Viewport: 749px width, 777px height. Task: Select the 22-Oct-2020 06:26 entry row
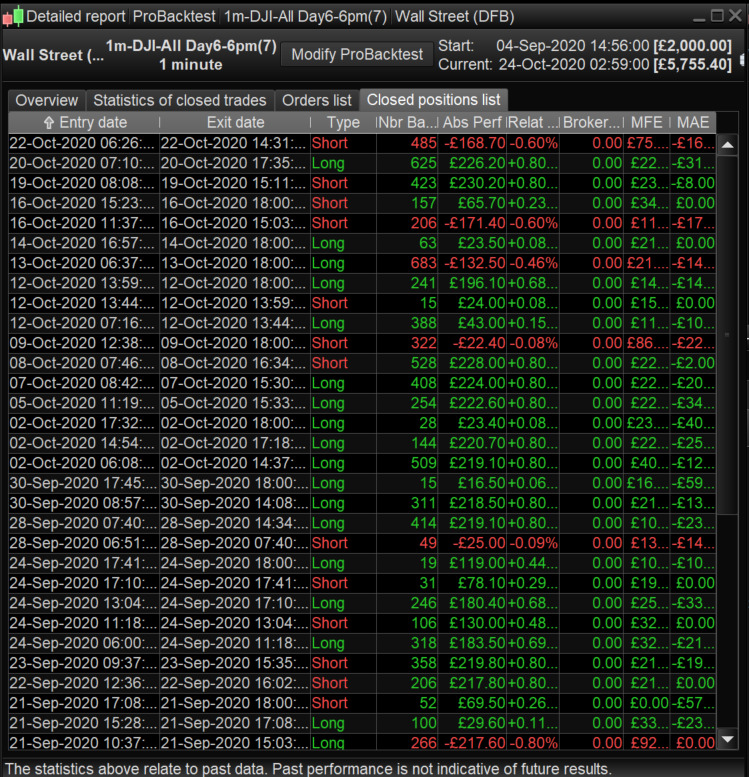click(362, 143)
